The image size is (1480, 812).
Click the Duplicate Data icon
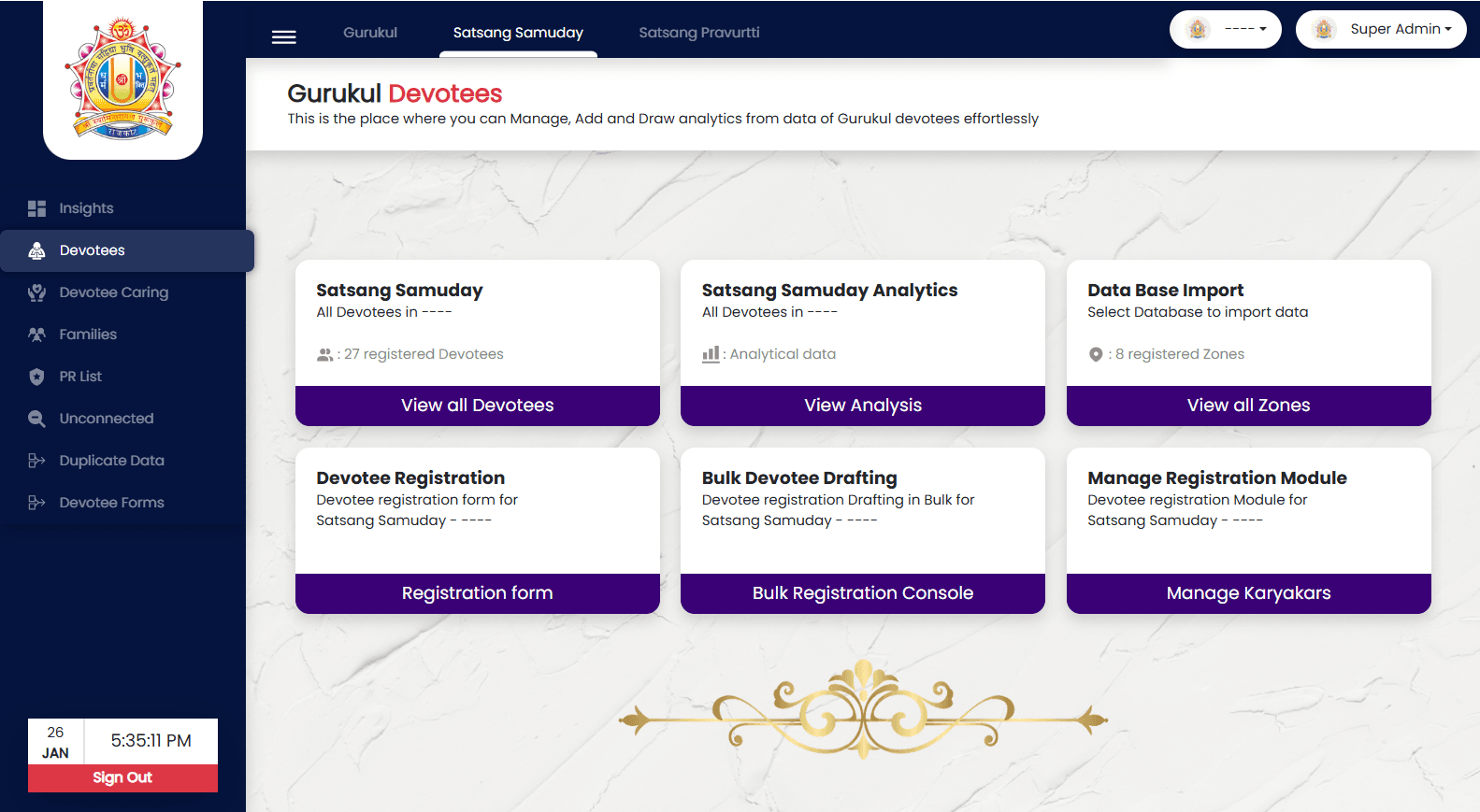point(36,461)
